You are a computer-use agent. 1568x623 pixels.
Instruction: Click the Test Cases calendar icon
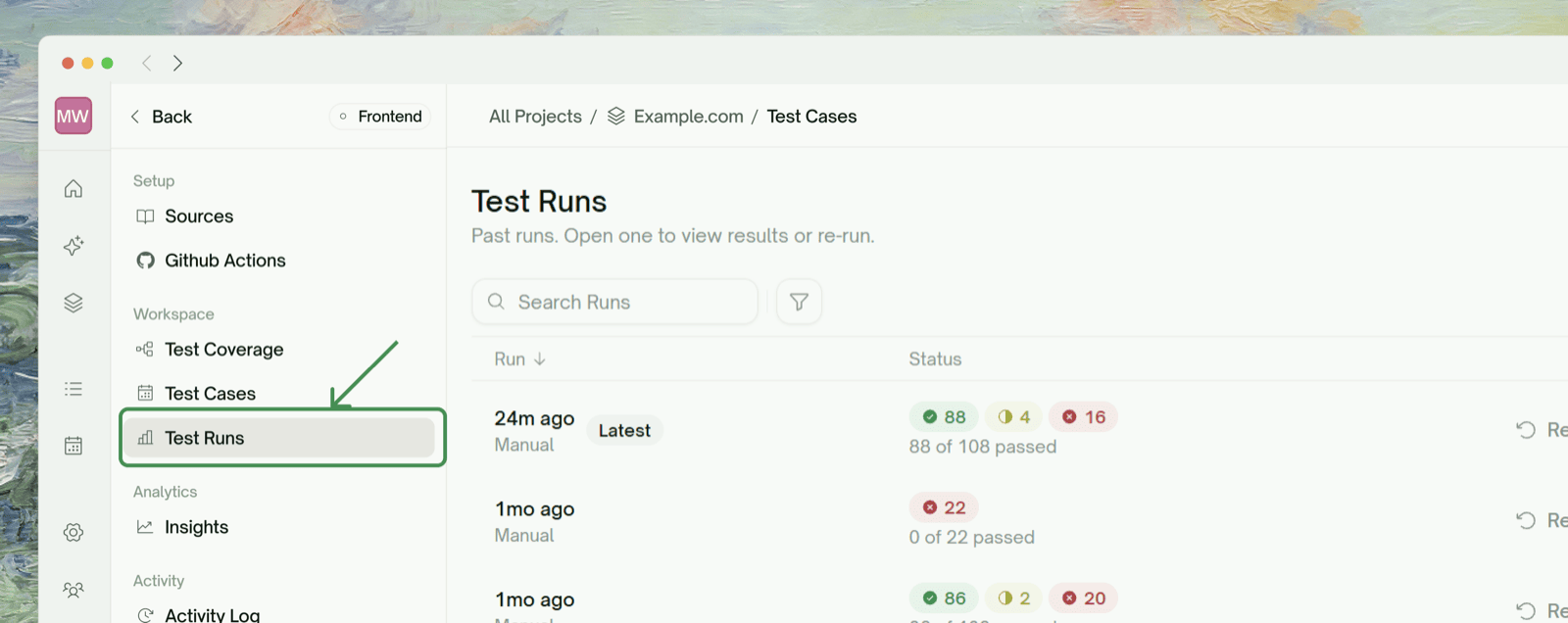pyautogui.click(x=145, y=393)
